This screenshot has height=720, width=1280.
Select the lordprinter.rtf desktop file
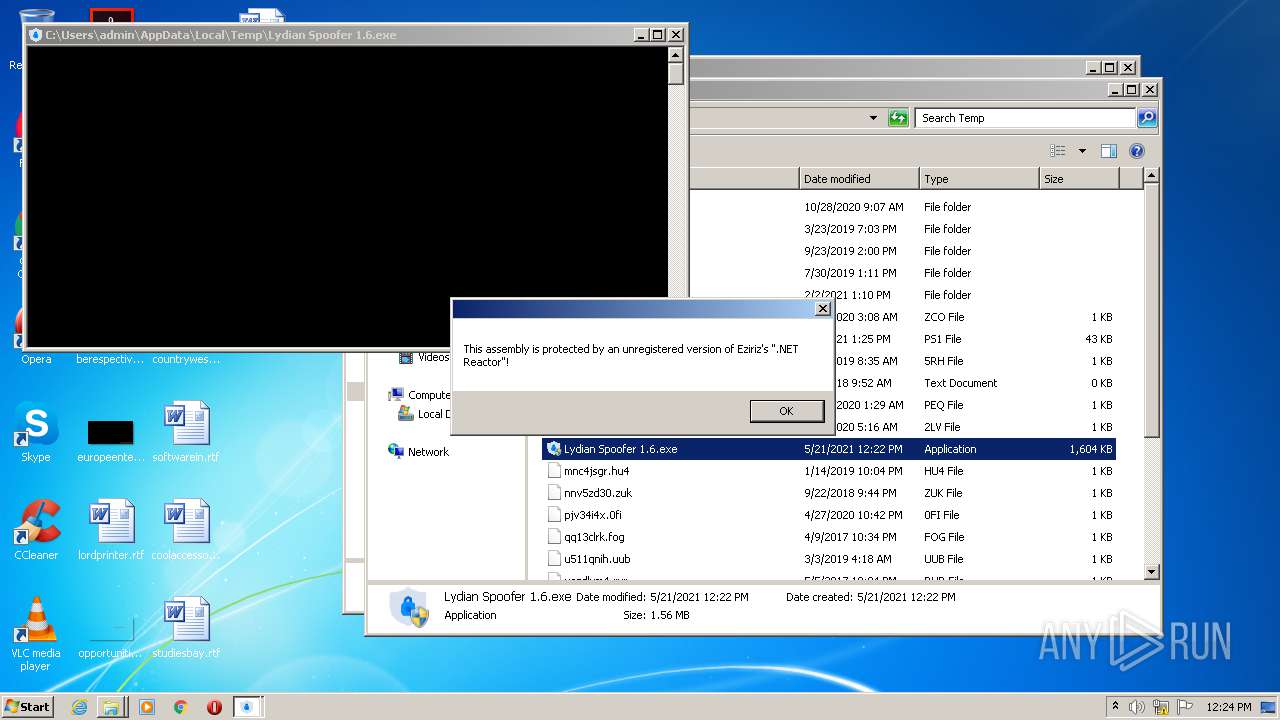click(111, 531)
